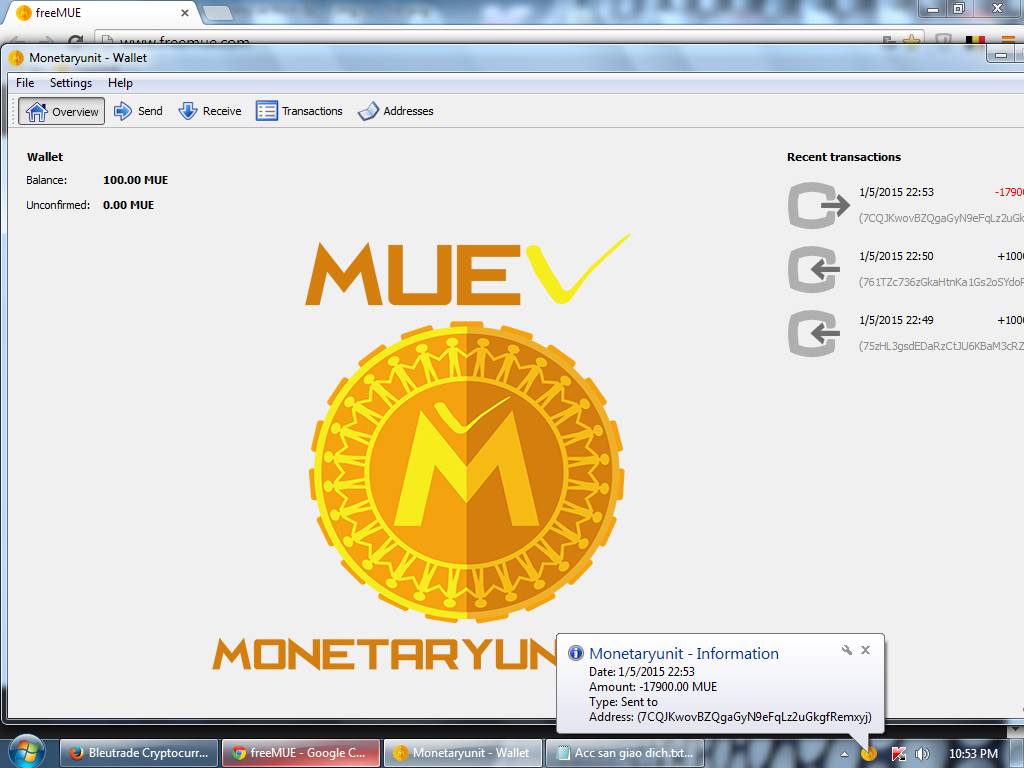Click address starting with 75zHL3gsdEDaRzCtJU6K
The image size is (1024, 768).
click(x=941, y=346)
